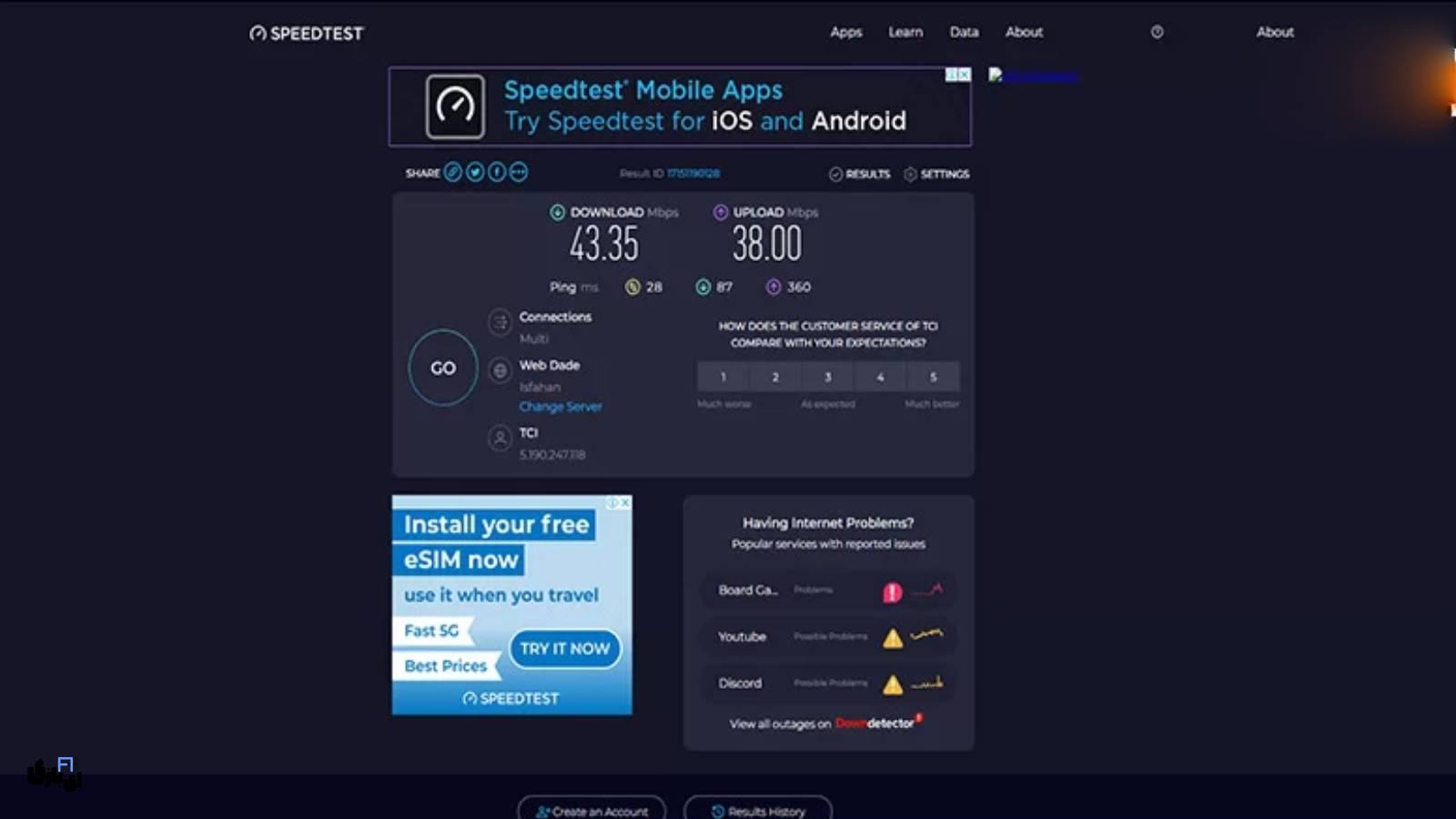Viewport: 1456px width, 819px height.
Task: Click the AdChoices icon on the Mobile Apps banner
Action: 952,75
